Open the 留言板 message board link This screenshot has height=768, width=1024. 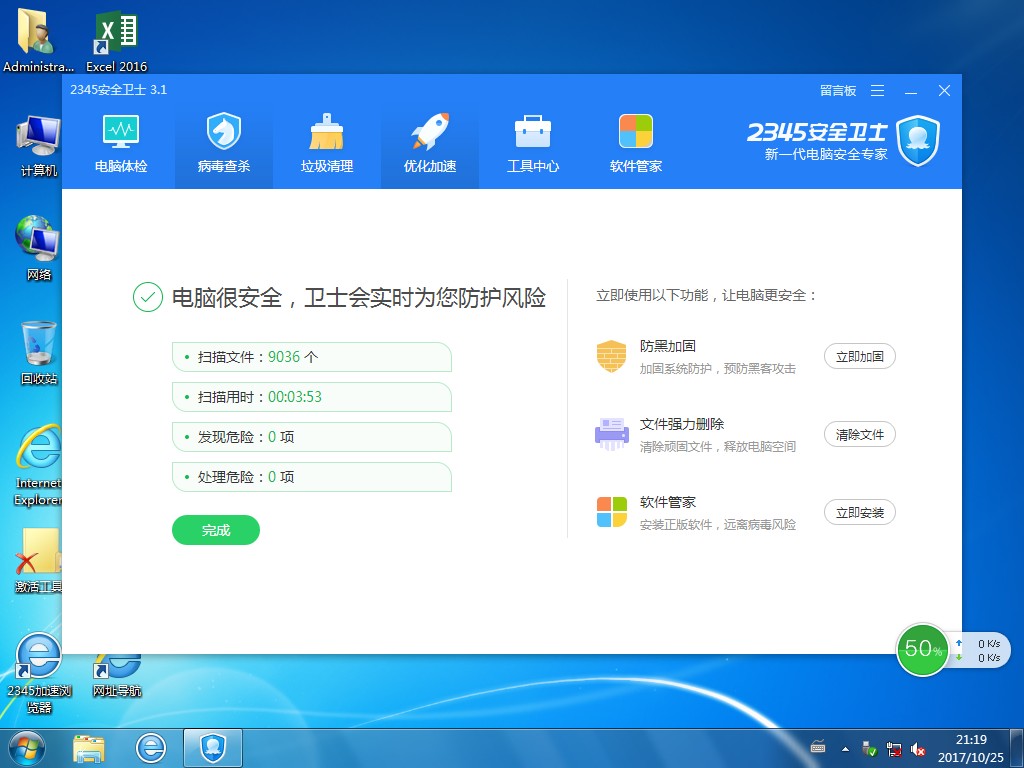tap(838, 91)
